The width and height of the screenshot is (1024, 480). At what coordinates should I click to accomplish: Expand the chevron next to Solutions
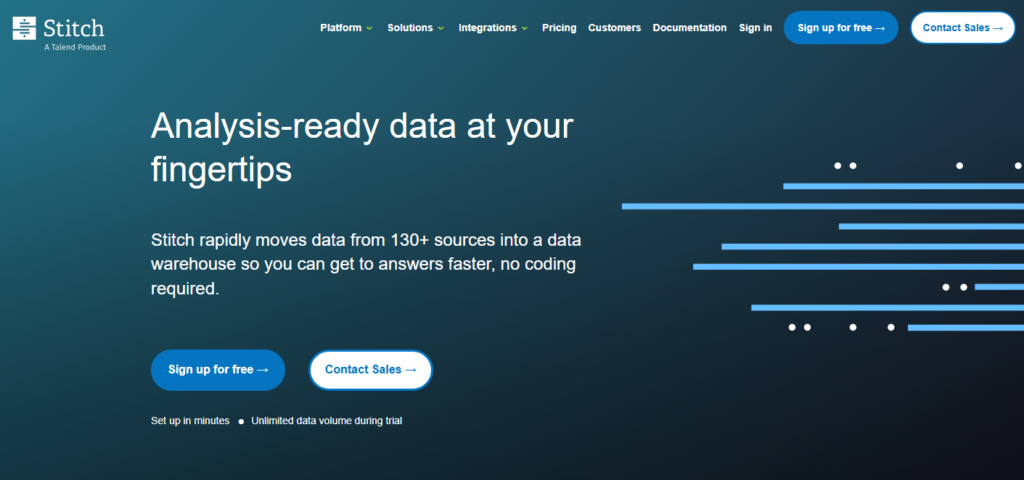pos(440,28)
